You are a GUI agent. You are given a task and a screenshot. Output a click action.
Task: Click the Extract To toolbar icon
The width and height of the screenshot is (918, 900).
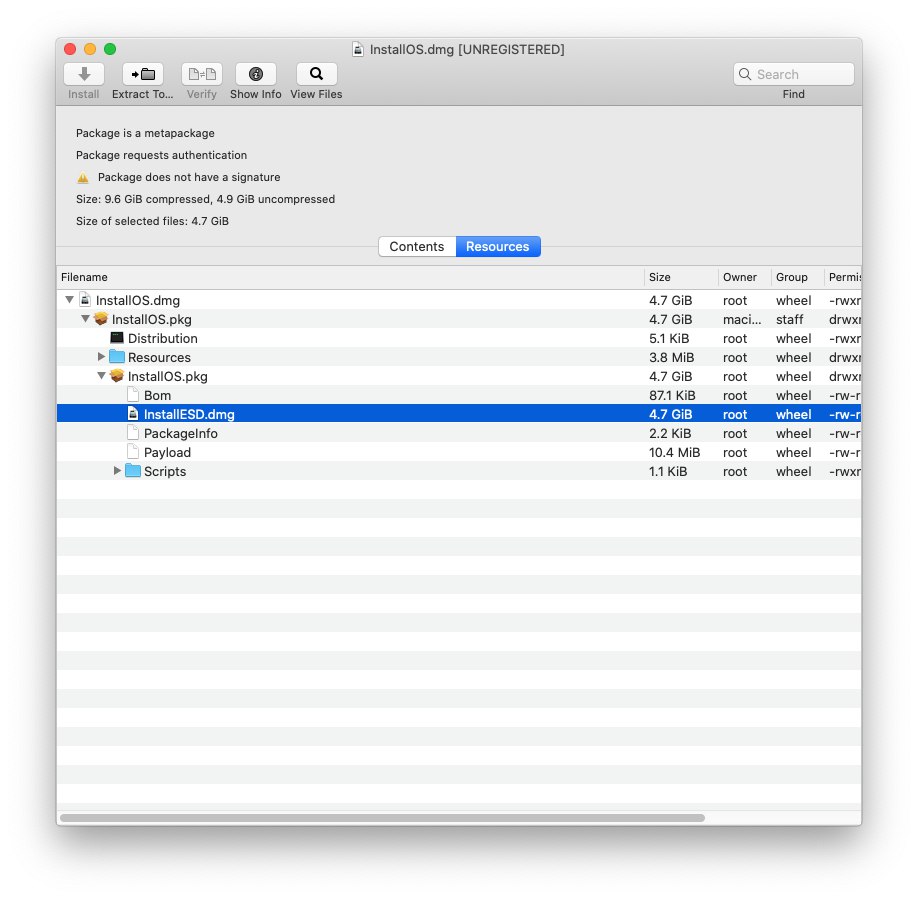coord(143,74)
